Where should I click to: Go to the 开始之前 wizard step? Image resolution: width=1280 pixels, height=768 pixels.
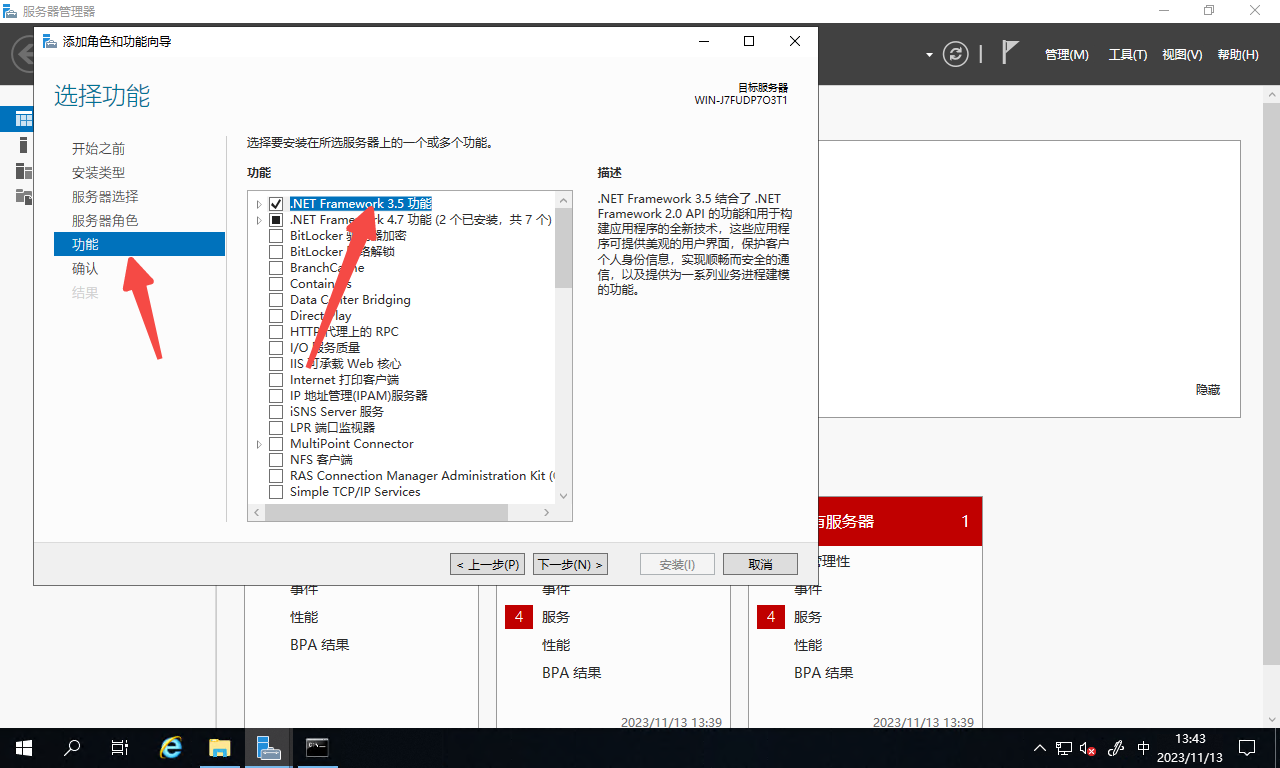click(x=98, y=148)
